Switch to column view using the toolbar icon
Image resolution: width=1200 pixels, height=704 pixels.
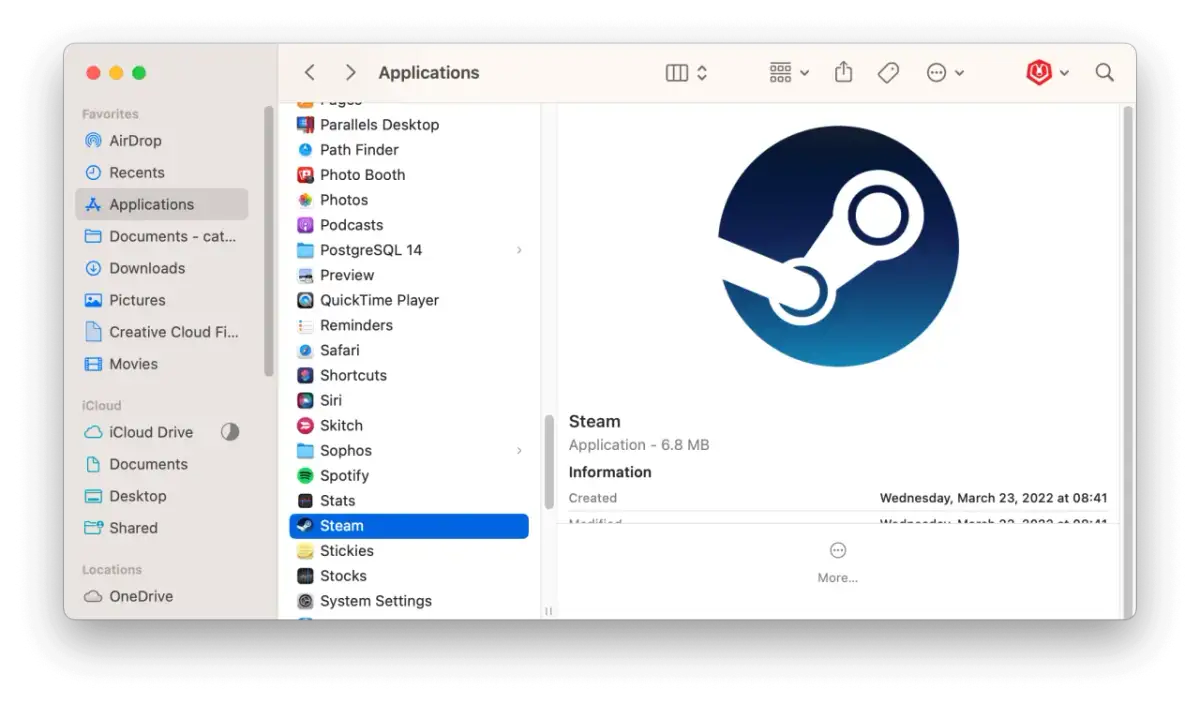(x=677, y=72)
